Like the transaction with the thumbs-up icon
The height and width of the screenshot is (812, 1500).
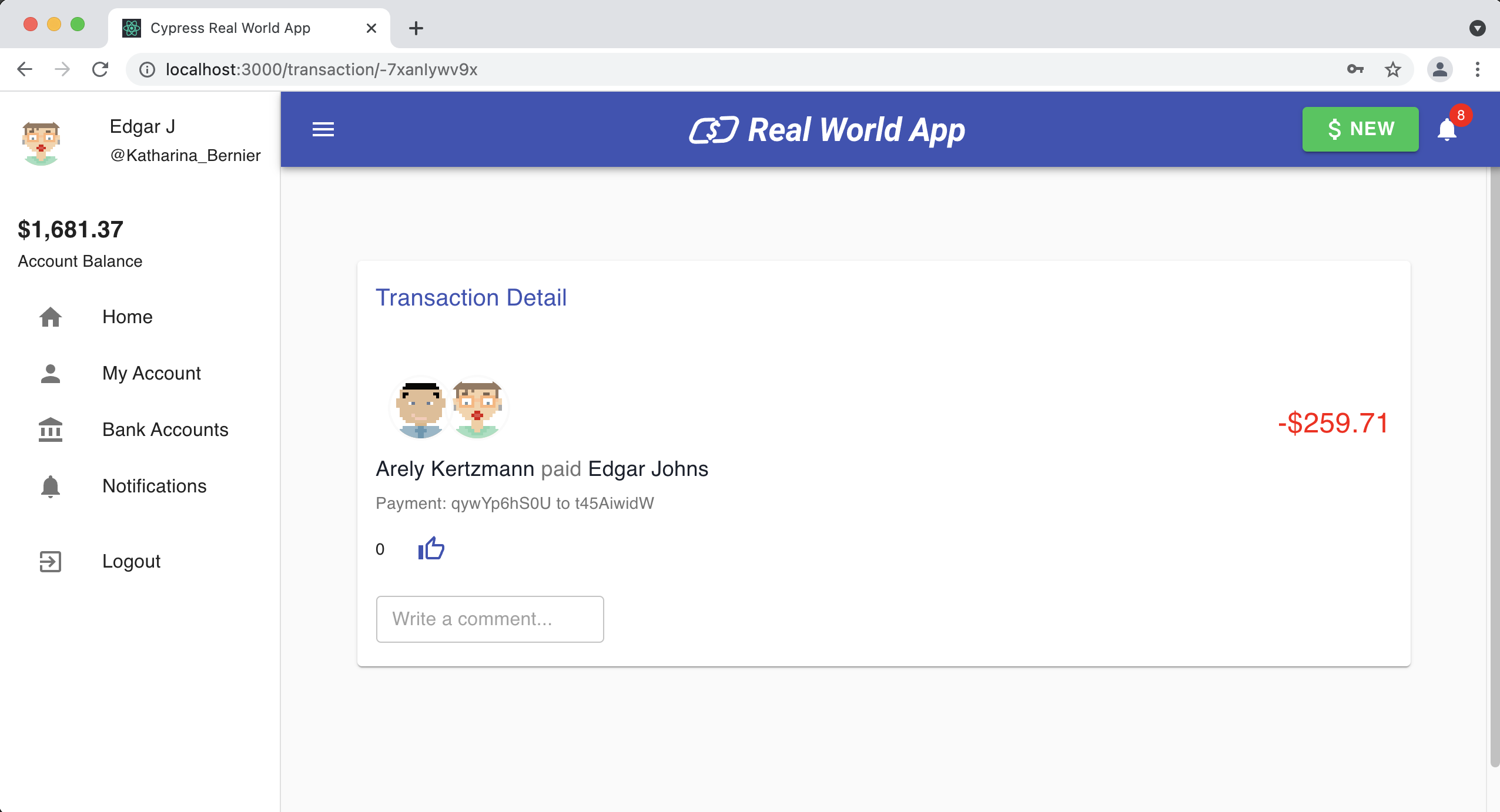coord(431,548)
